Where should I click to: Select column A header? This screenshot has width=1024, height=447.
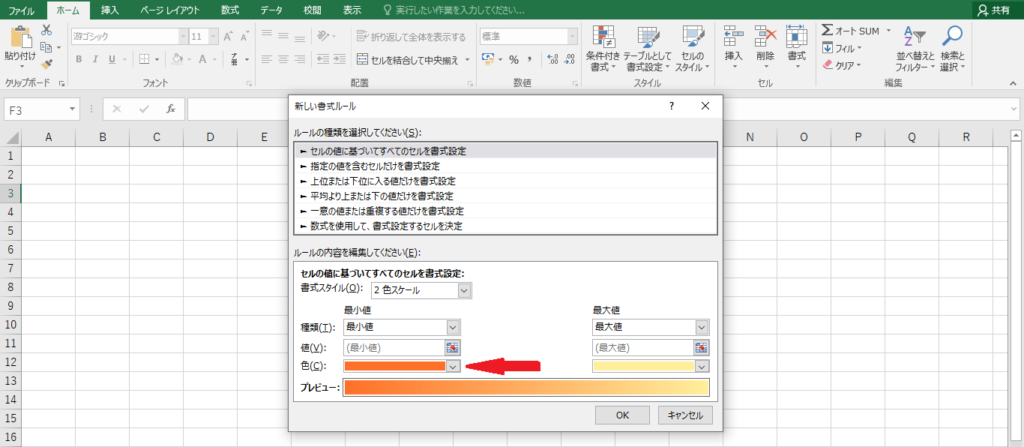(x=48, y=137)
